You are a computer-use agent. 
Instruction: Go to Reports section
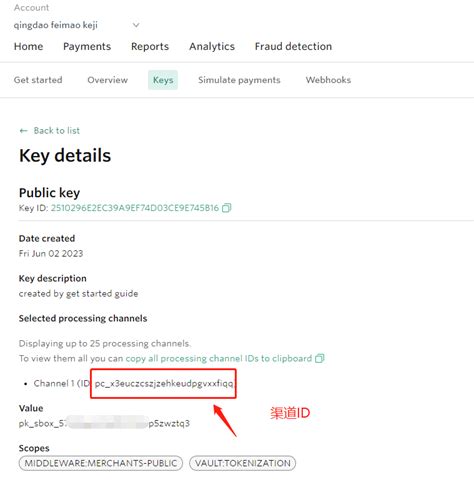click(150, 46)
